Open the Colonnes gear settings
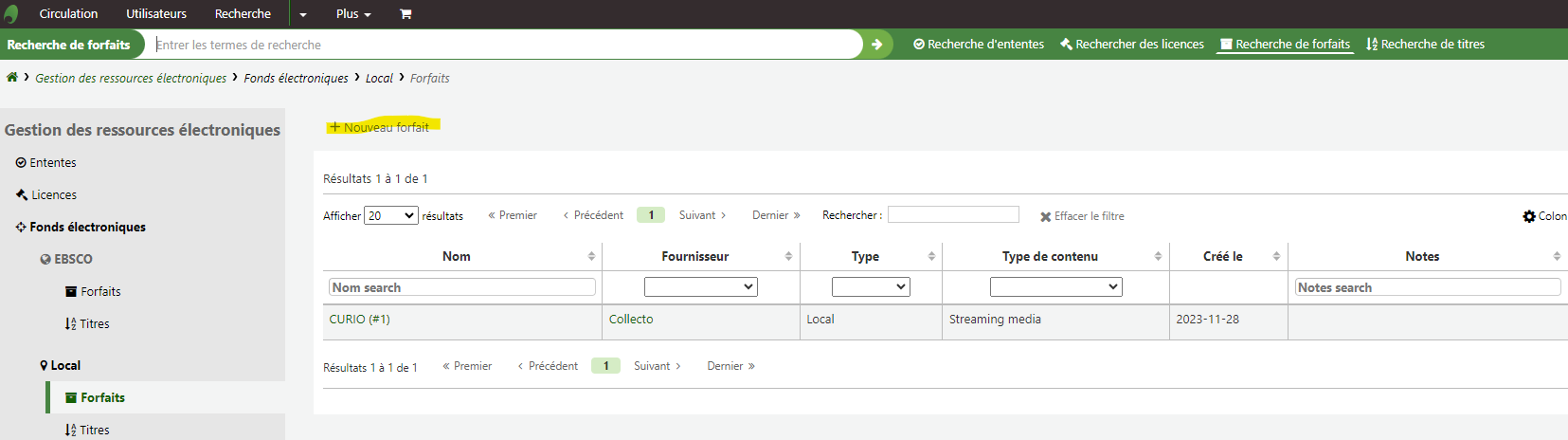This screenshot has height=440, width=1568. 1544,216
